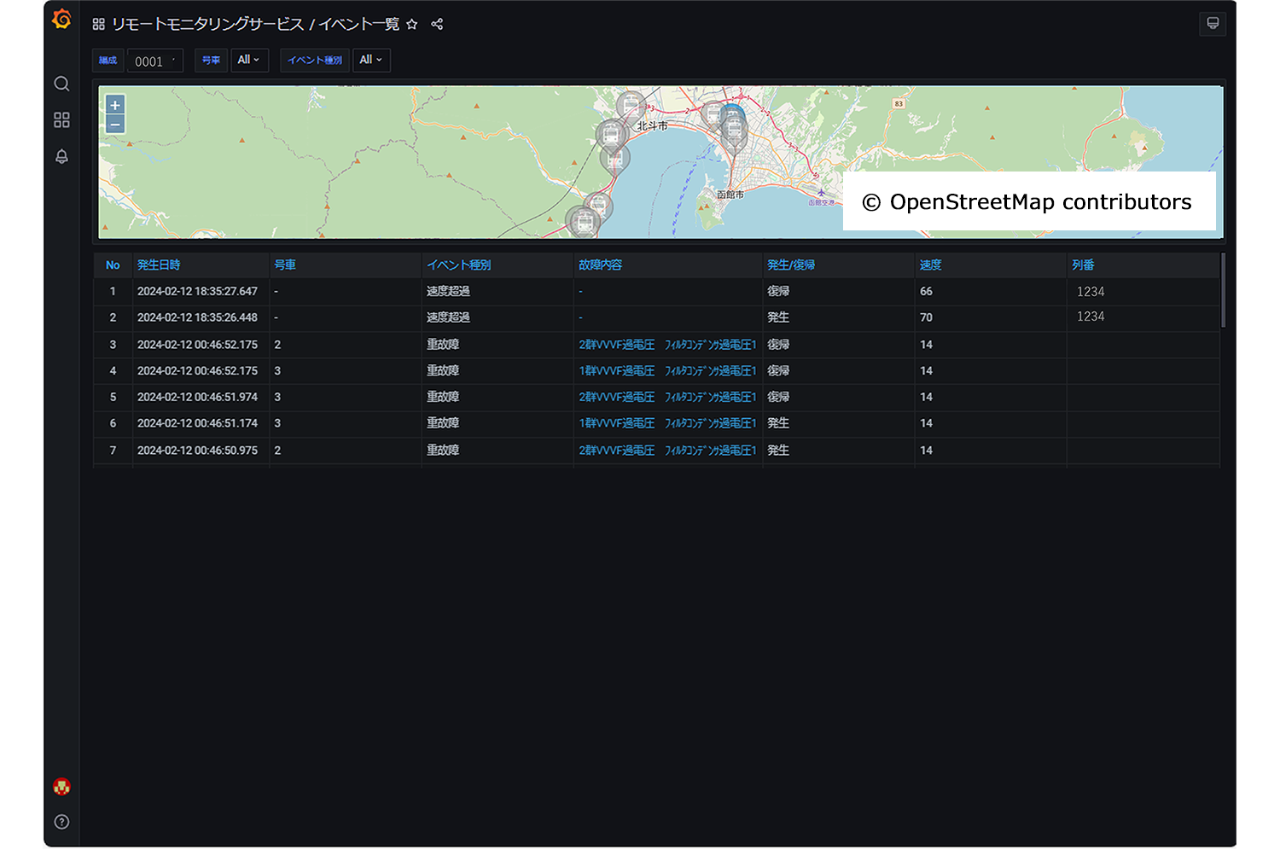Image resolution: width=1280 pixels, height=849 pixels.
Task: Select timestamp 2024-02-12 00:46:50.975 cell
Action: (197, 451)
